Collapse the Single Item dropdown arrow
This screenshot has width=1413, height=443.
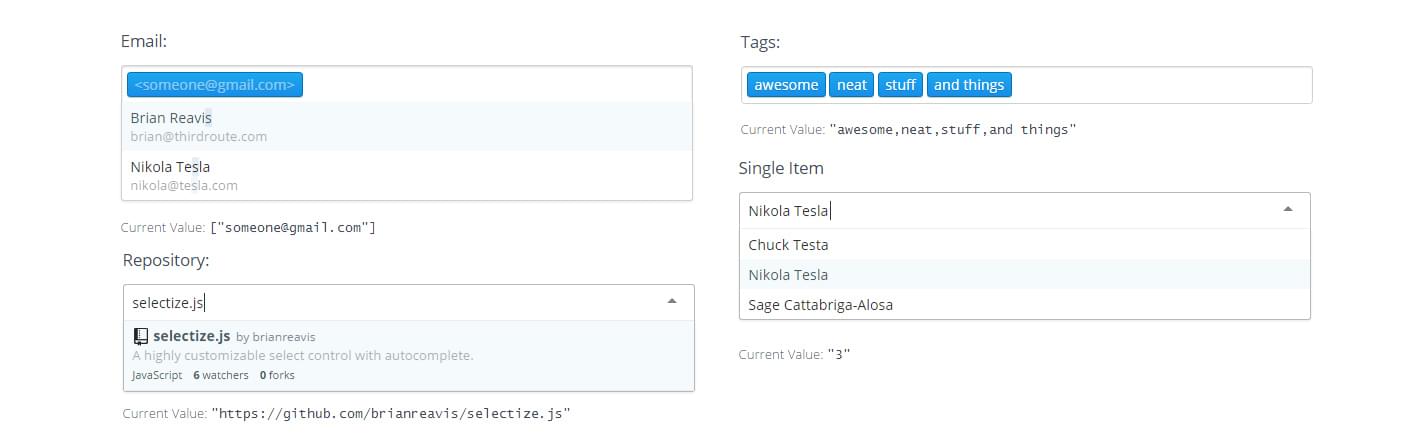click(x=1288, y=209)
